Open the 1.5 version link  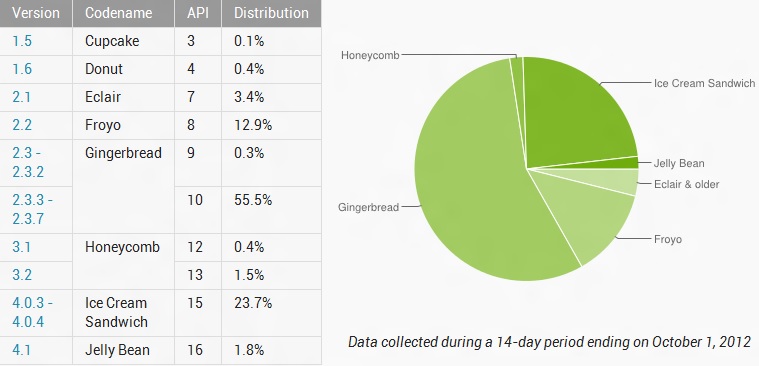coord(22,41)
